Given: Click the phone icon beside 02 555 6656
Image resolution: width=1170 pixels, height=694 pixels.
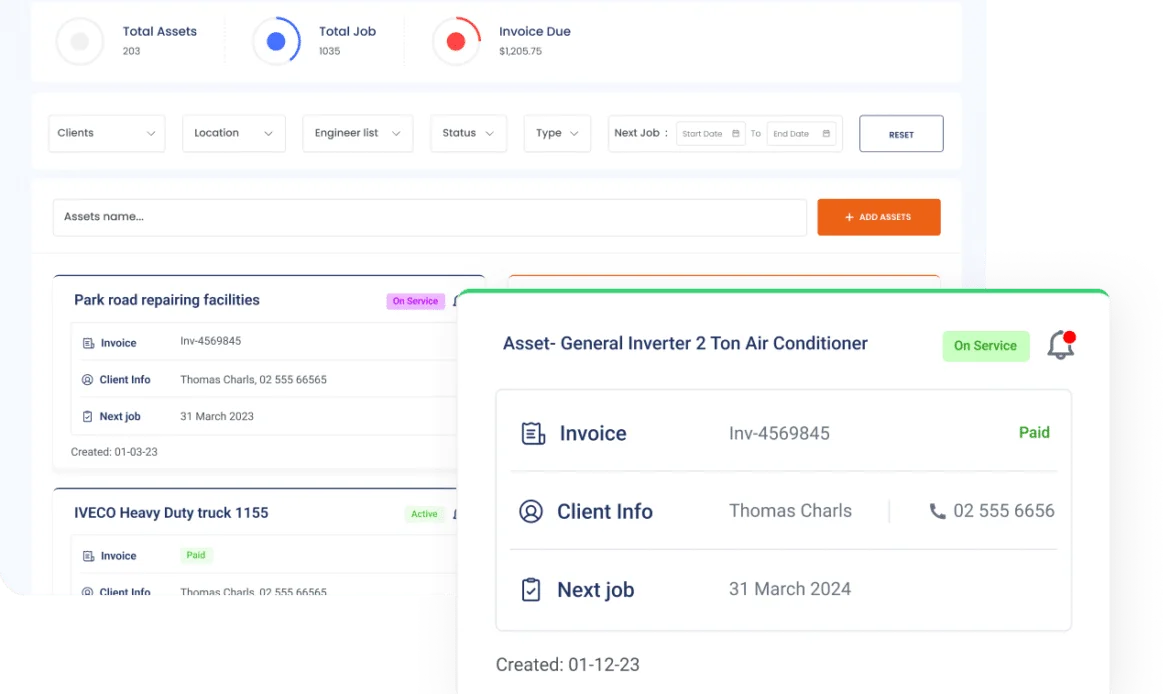Looking at the screenshot, I should point(937,511).
